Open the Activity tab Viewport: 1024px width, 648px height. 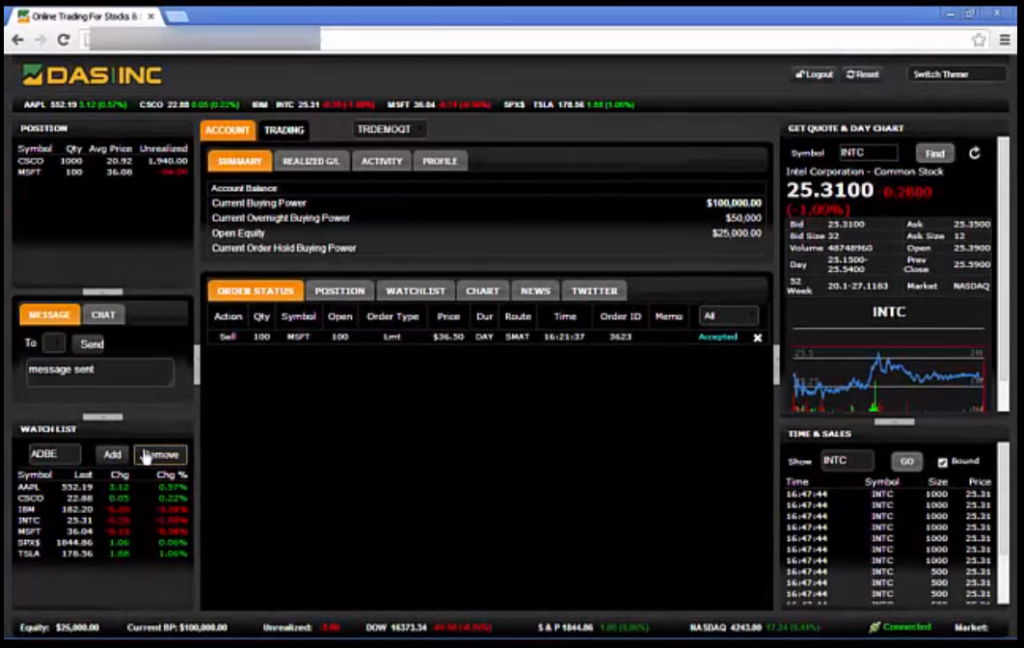click(381, 161)
